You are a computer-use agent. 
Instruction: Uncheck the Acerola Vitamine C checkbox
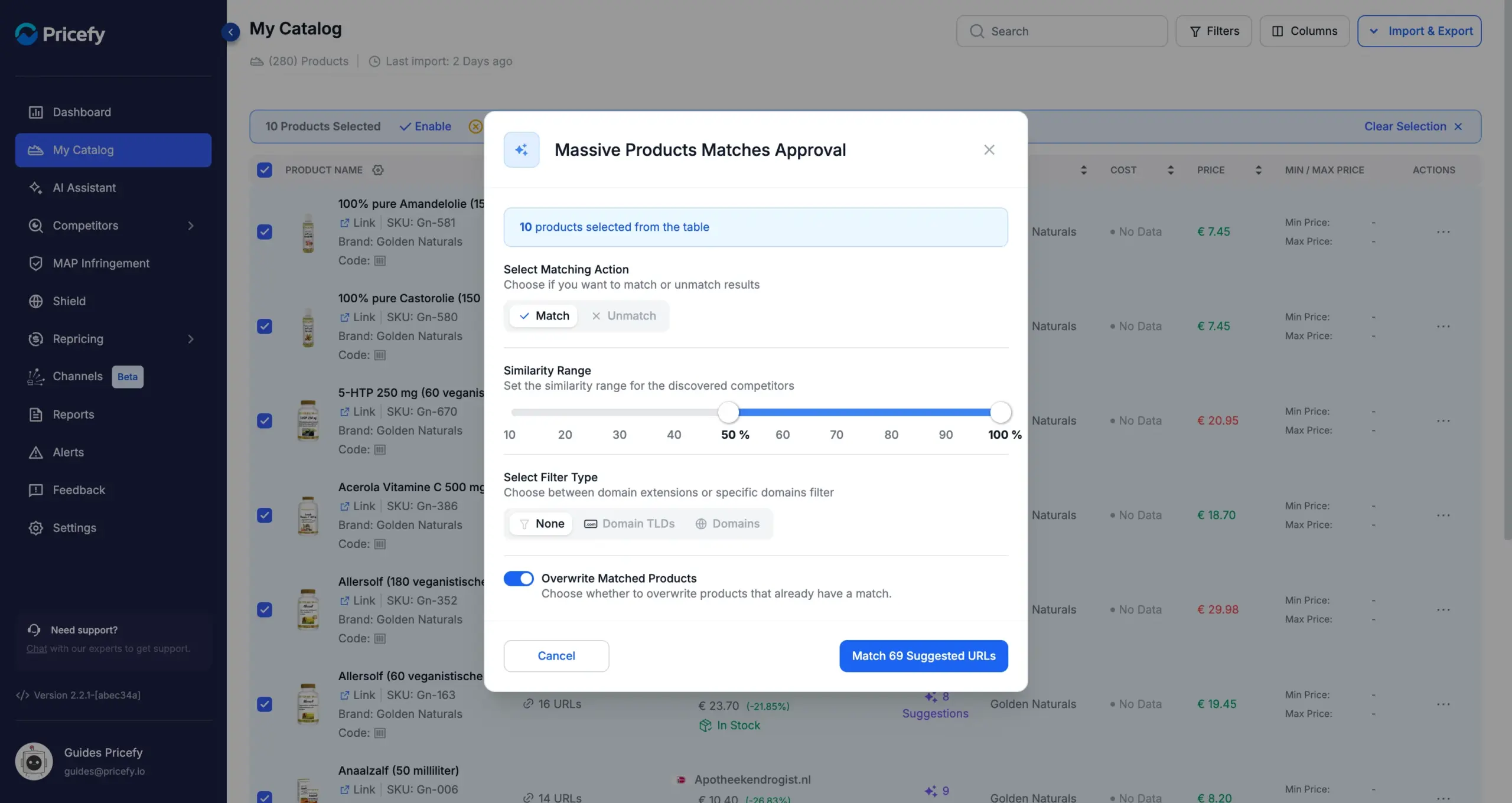point(265,515)
